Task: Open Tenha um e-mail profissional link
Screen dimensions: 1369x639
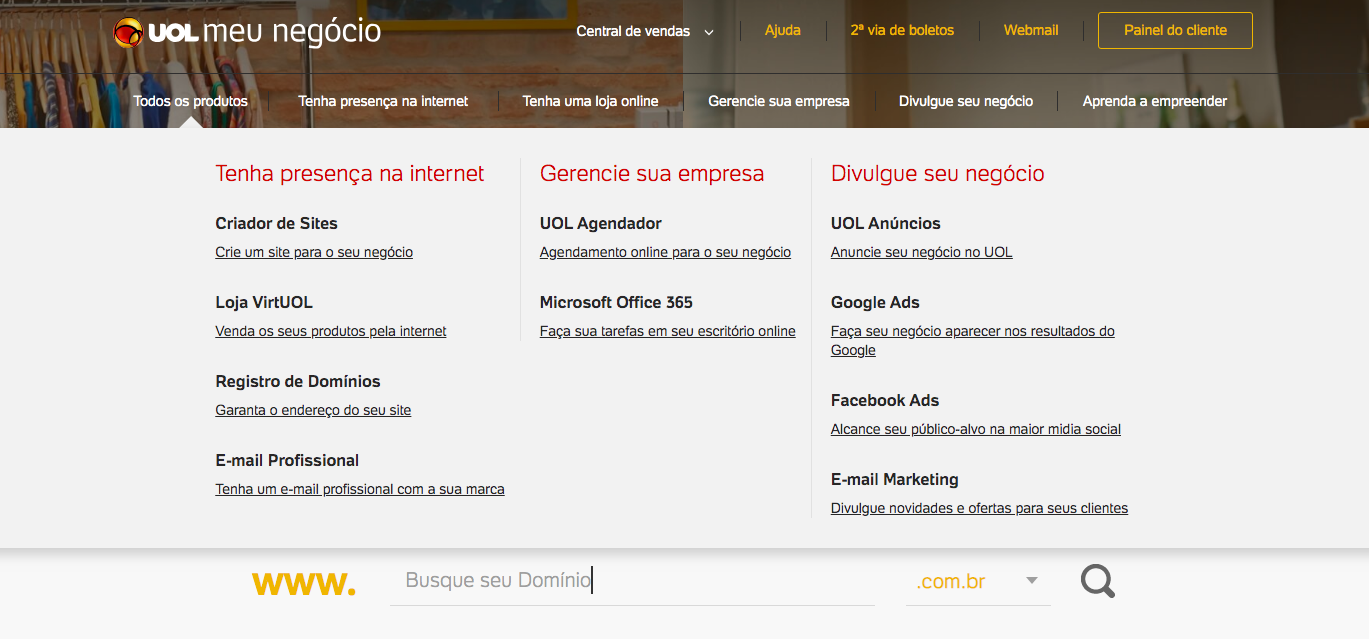Action: (x=360, y=489)
